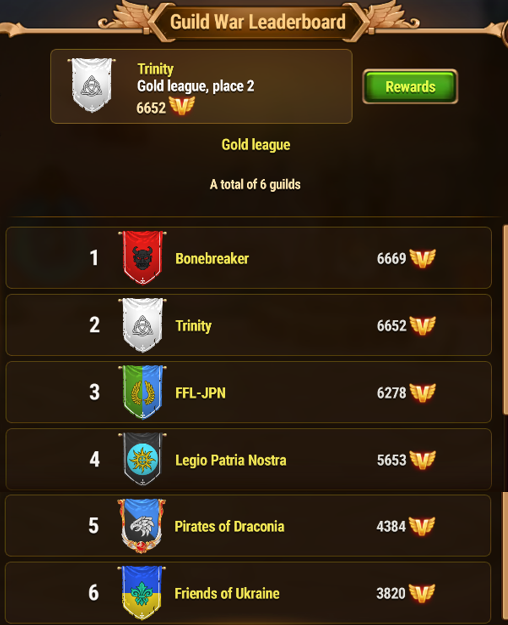Image resolution: width=508 pixels, height=625 pixels.
Task: Select Legio Patria Nostra guild name
Action: point(230,460)
